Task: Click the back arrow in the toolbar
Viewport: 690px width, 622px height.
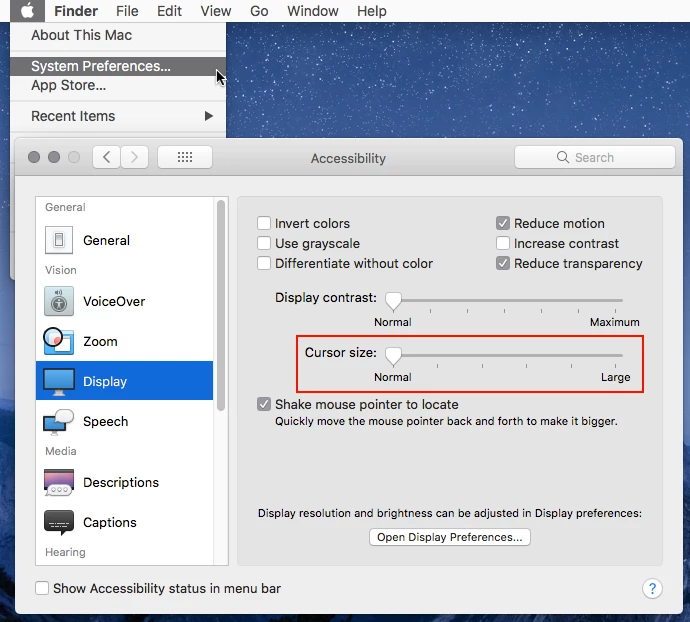Action: (x=106, y=157)
